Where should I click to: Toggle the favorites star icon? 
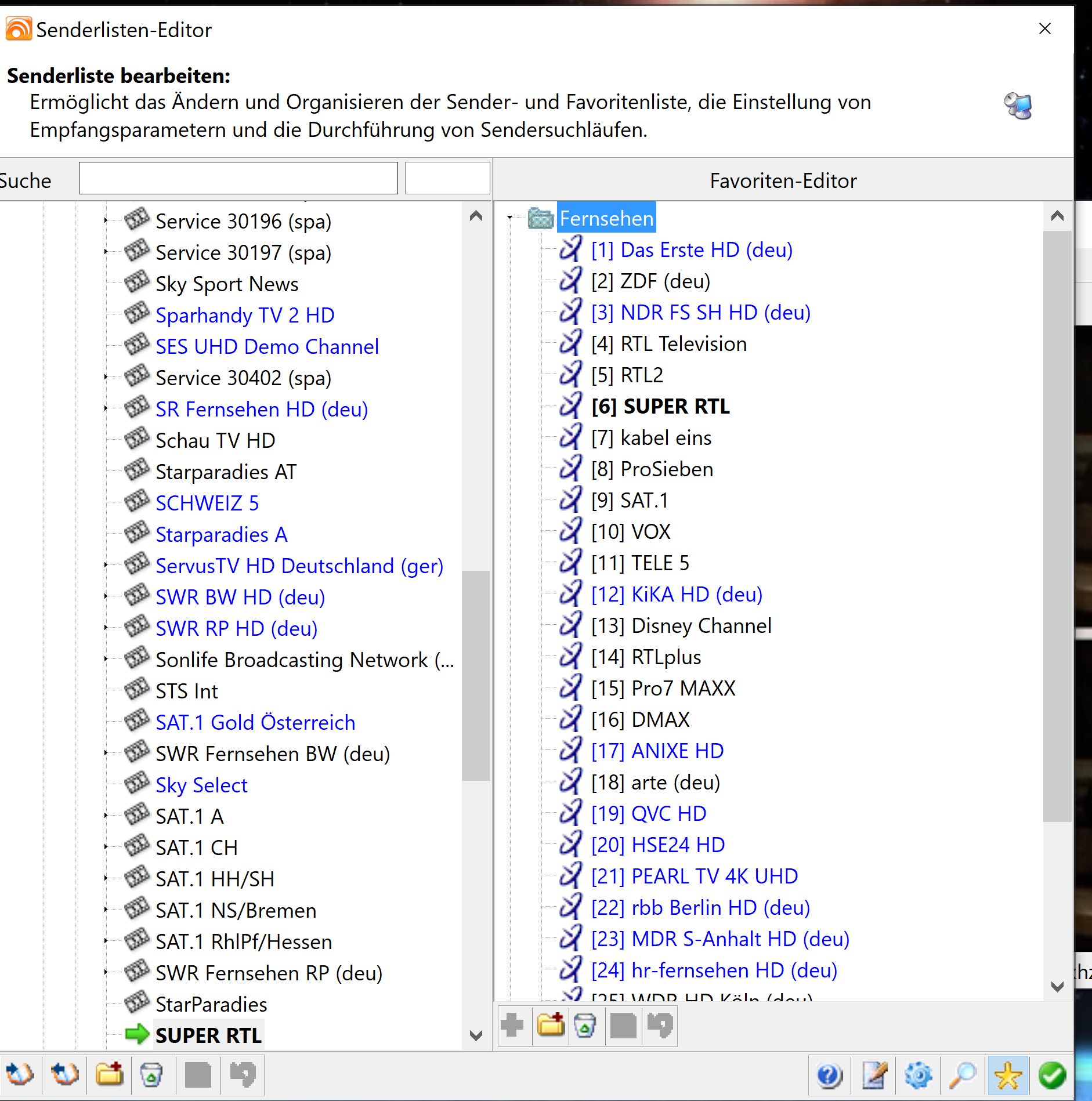click(1008, 1076)
